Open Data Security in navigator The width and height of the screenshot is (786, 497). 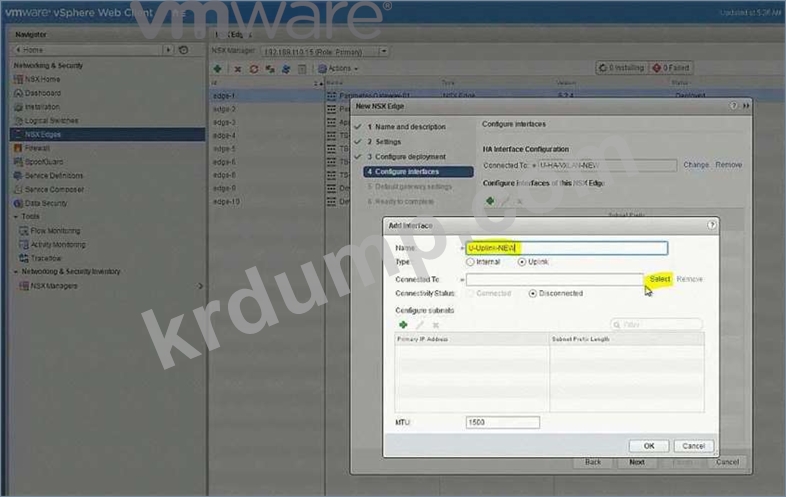(46, 204)
